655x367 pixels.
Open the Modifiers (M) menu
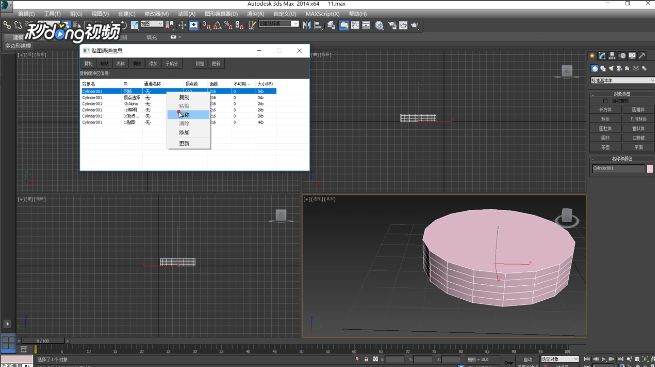(x=157, y=14)
